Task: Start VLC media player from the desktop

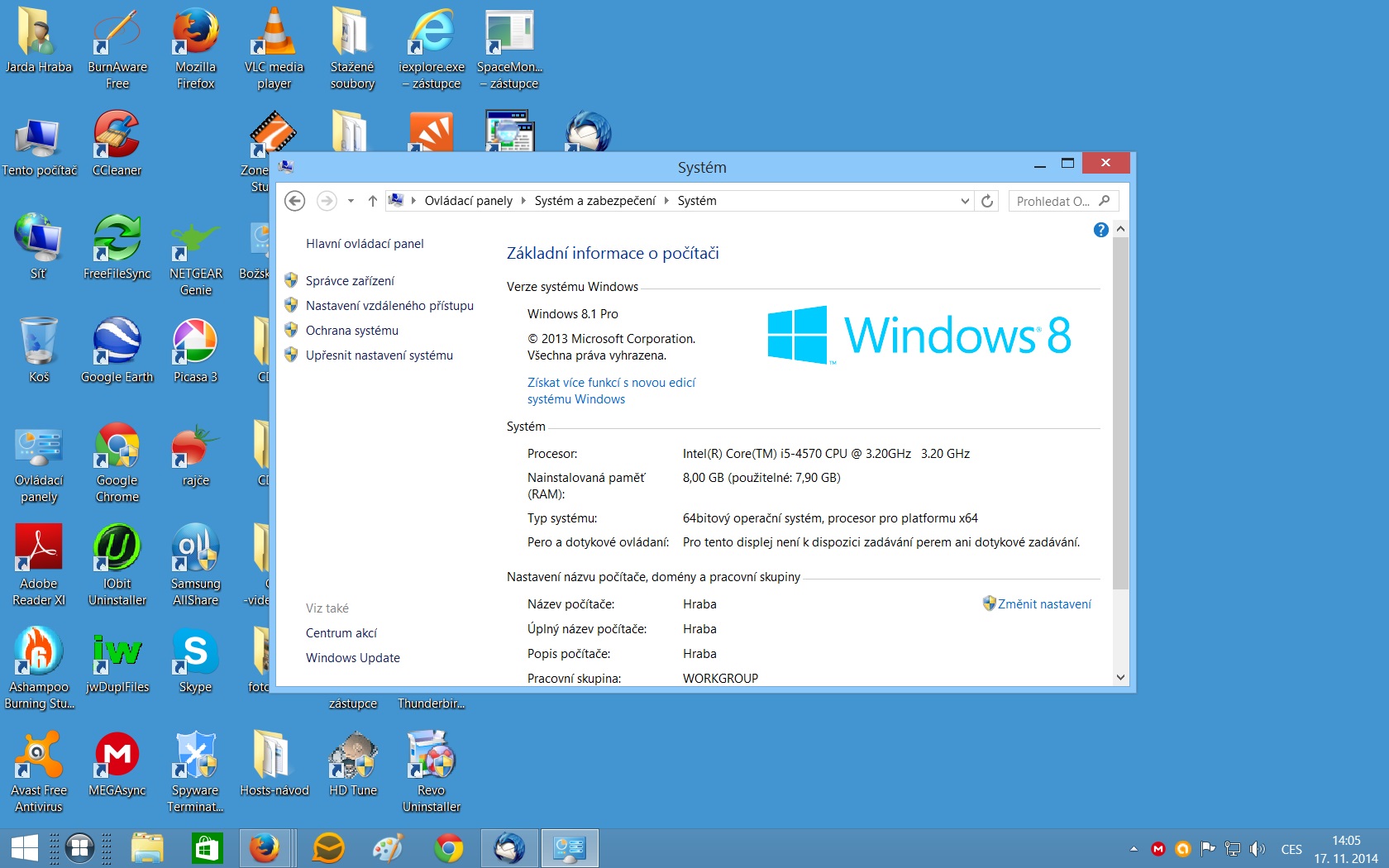Action: coord(274,50)
